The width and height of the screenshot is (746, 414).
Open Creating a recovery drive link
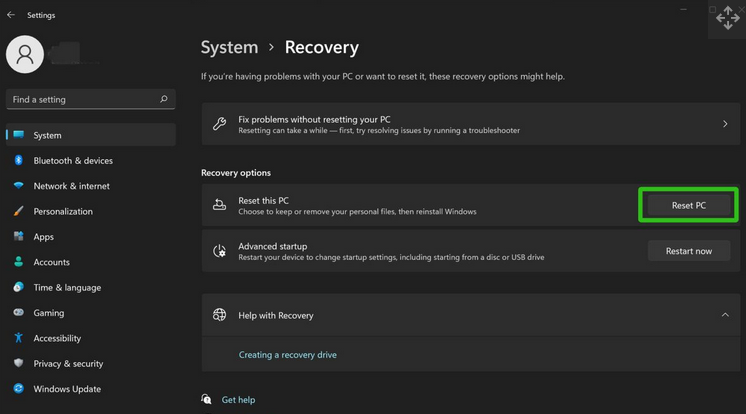click(x=287, y=355)
